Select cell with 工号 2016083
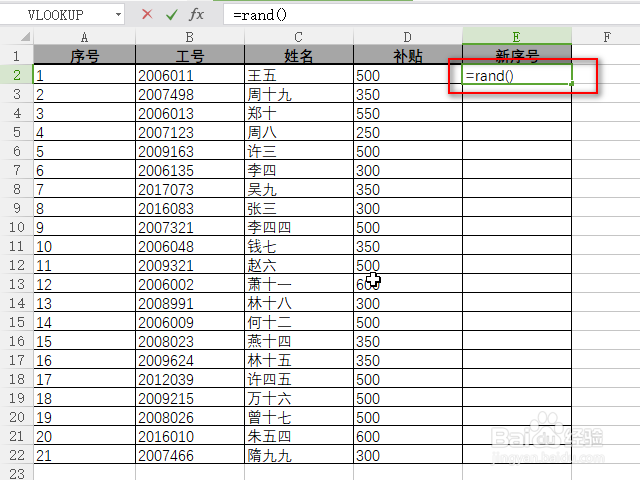The image size is (640, 480). (190, 208)
